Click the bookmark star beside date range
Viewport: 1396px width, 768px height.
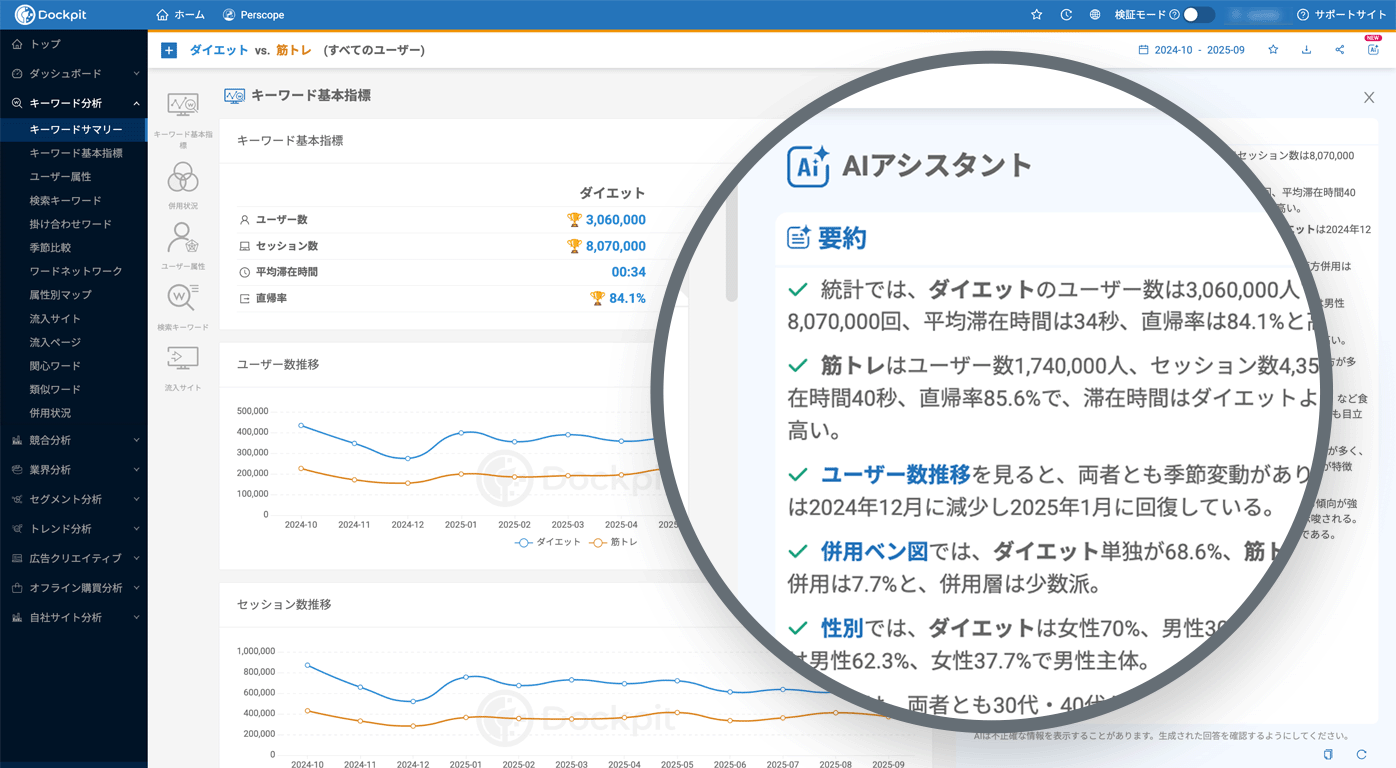tap(1273, 50)
